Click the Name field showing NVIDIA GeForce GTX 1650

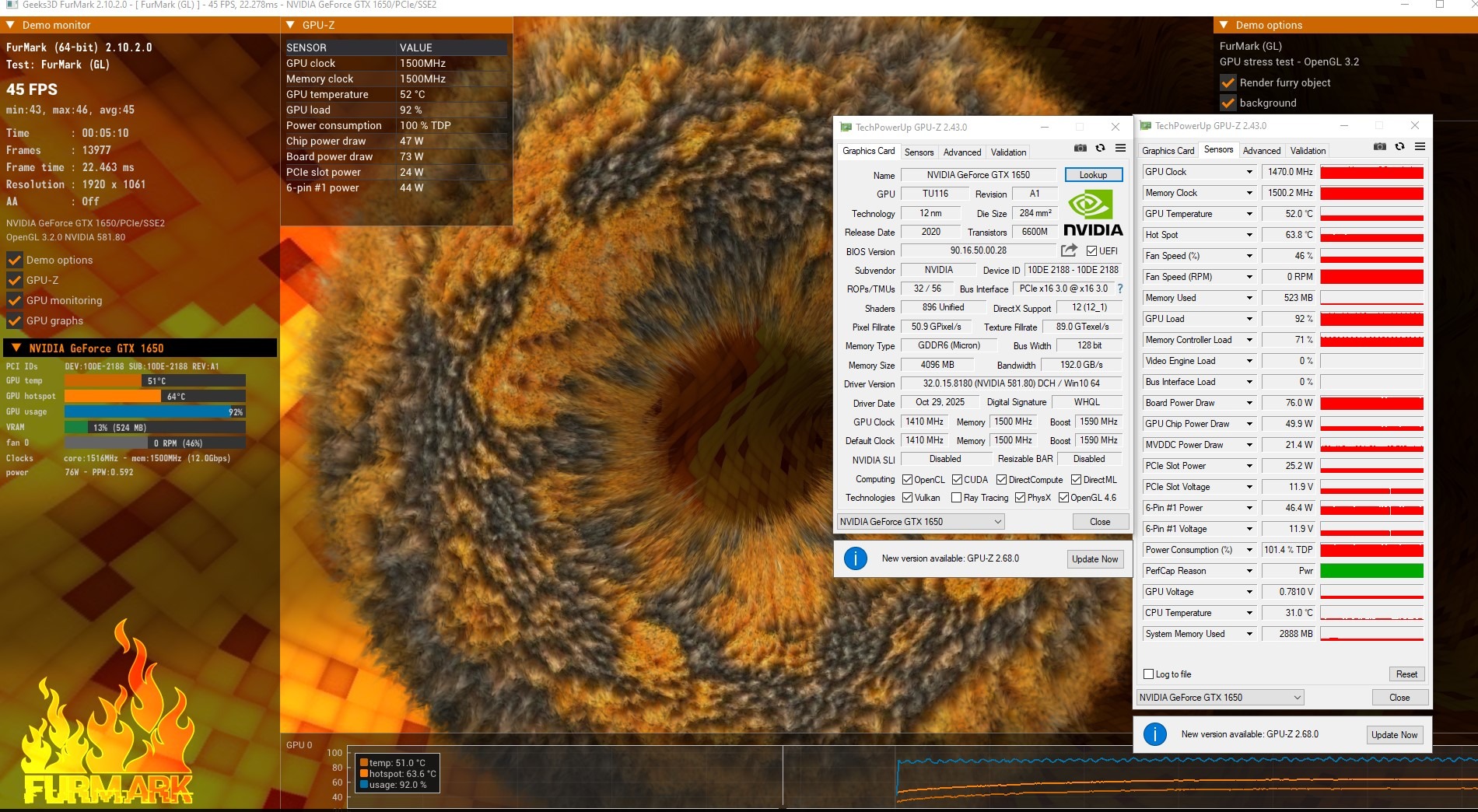pos(978,175)
